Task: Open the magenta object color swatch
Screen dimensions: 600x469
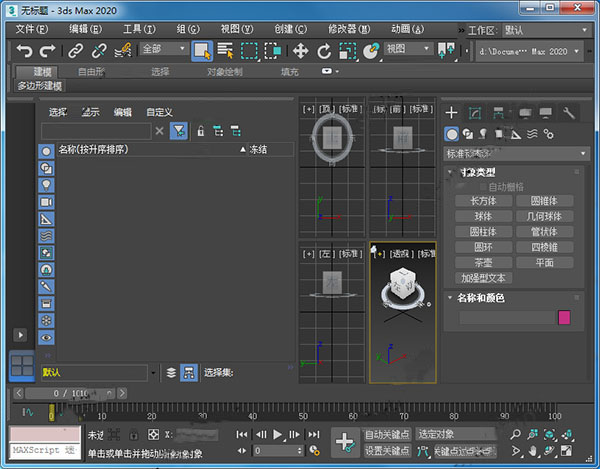Action: coord(564,318)
